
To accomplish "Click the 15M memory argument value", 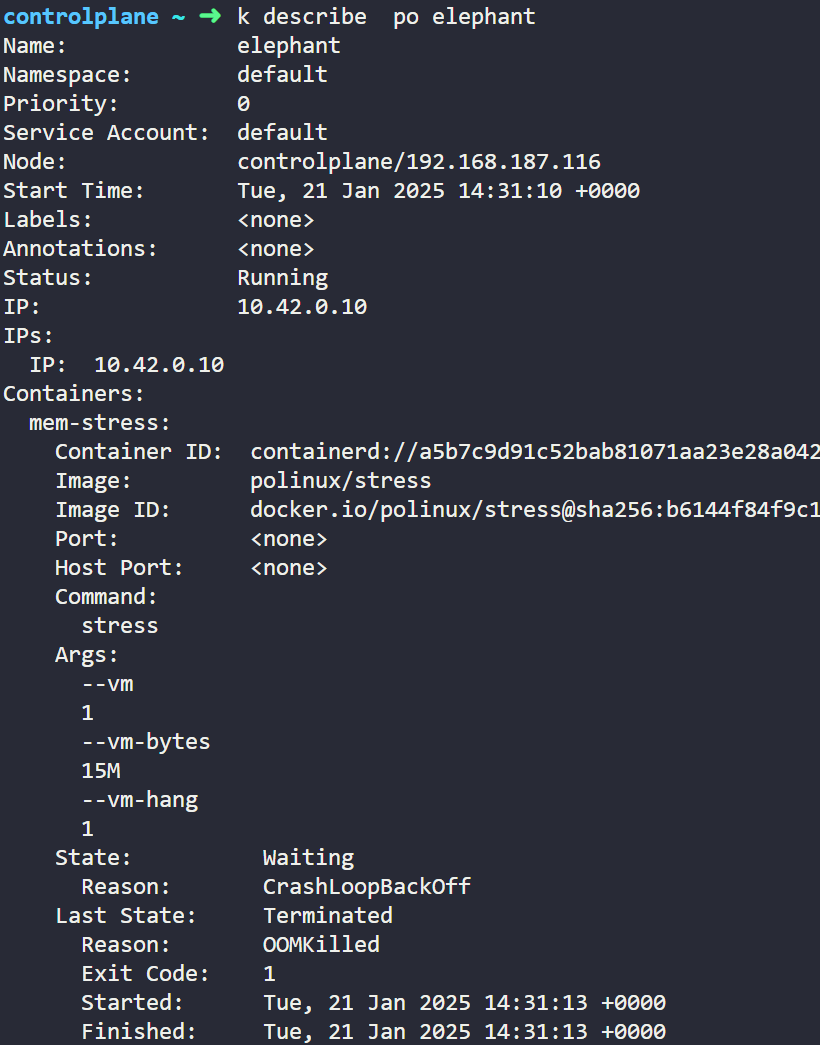I will 101,771.
